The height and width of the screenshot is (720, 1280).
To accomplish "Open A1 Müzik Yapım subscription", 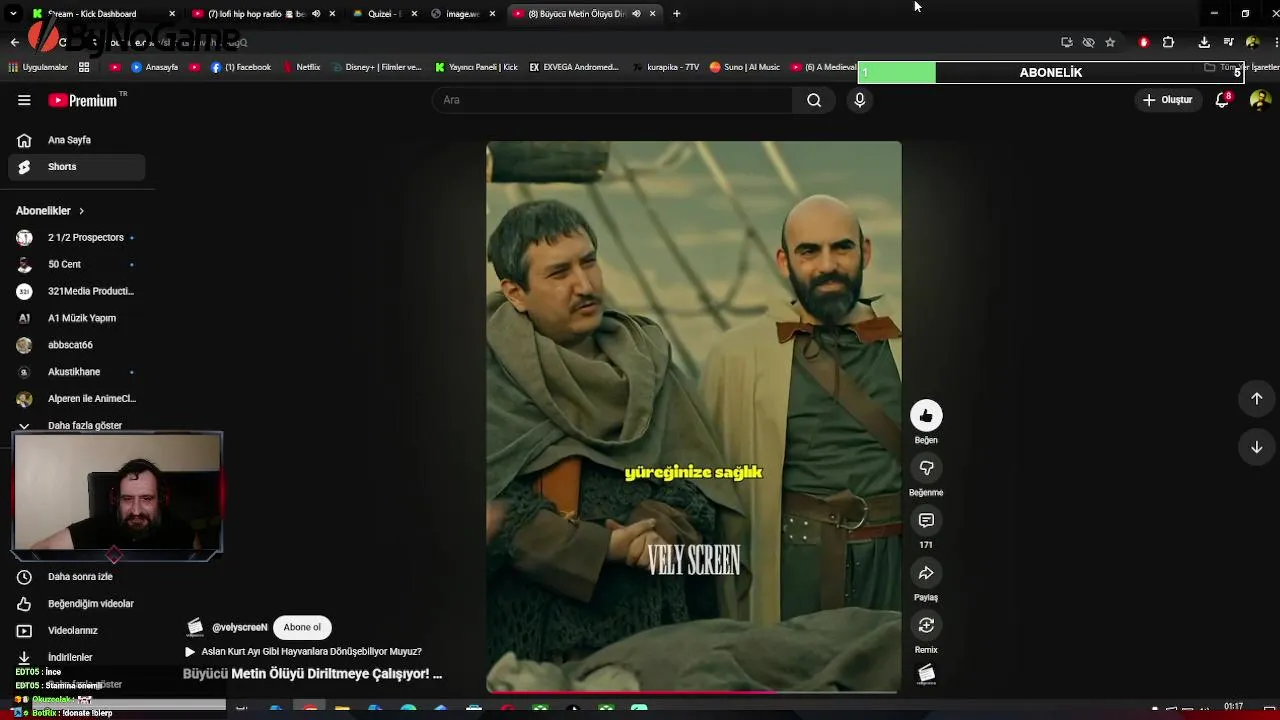I will (76, 318).
